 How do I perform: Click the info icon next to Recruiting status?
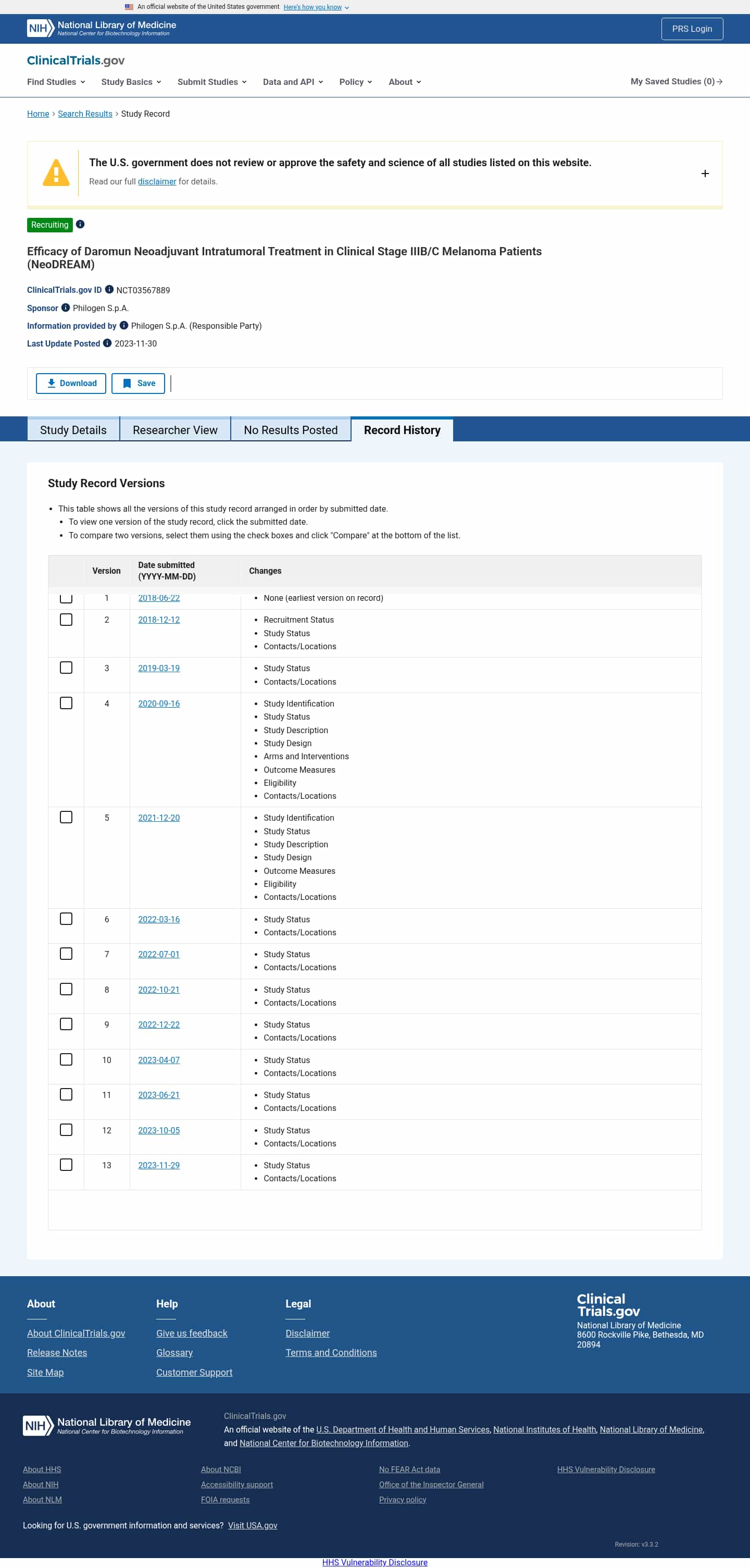pyautogui.click(x=80, y=225)
